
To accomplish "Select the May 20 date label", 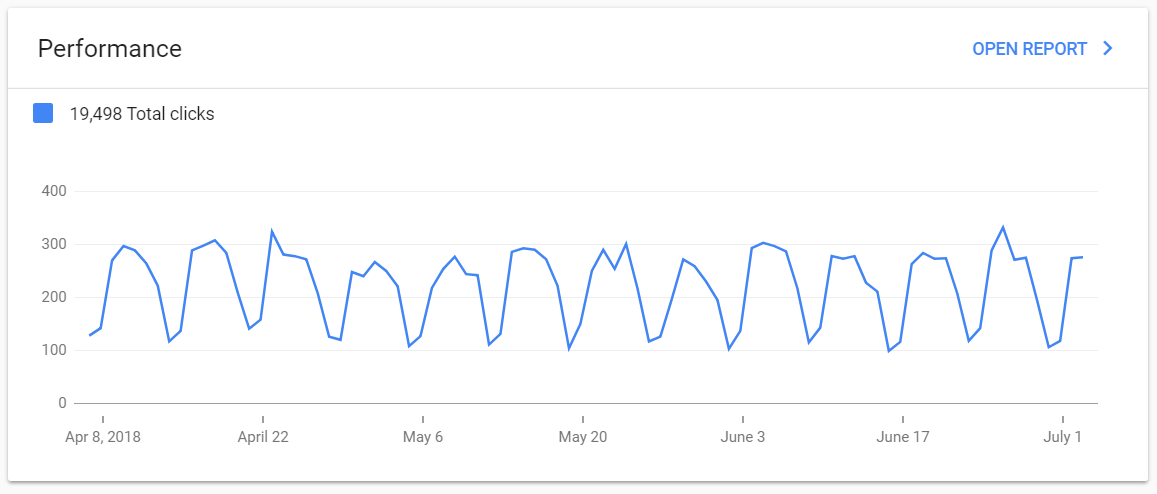I will [583, 437].
